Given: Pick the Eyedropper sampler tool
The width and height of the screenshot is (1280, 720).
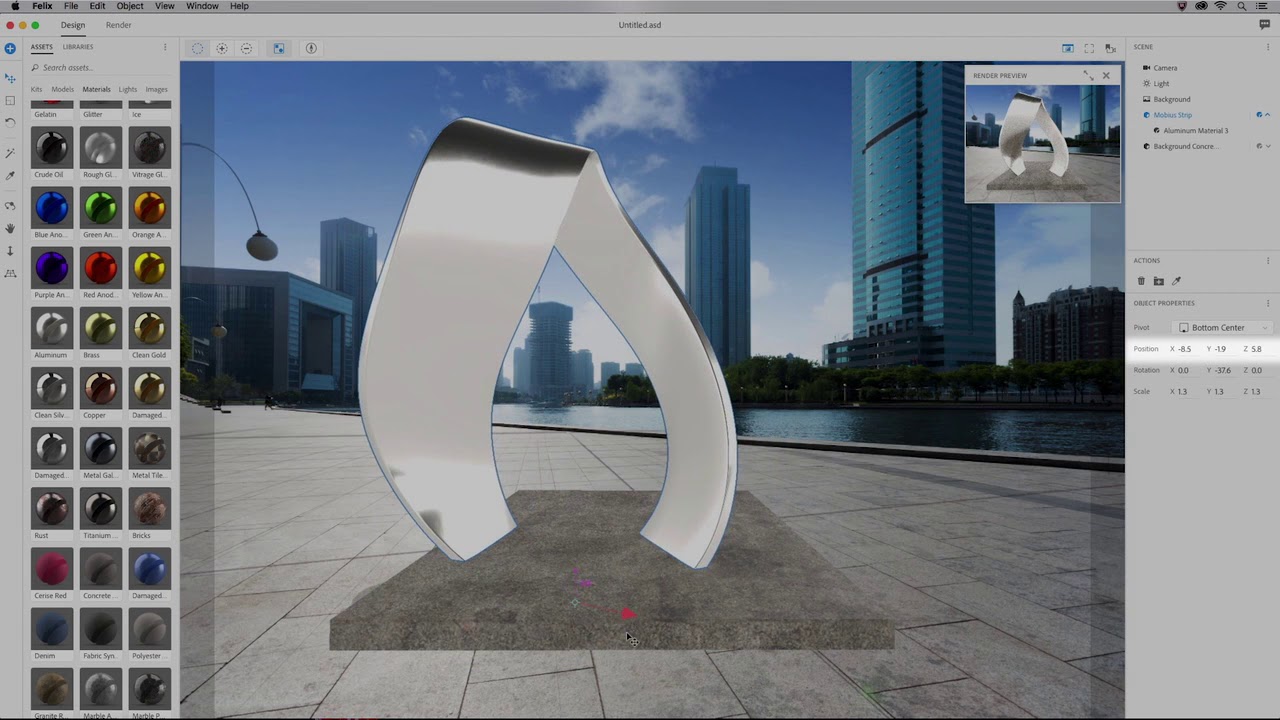Looking at the screenshot, I should point(10,177).
